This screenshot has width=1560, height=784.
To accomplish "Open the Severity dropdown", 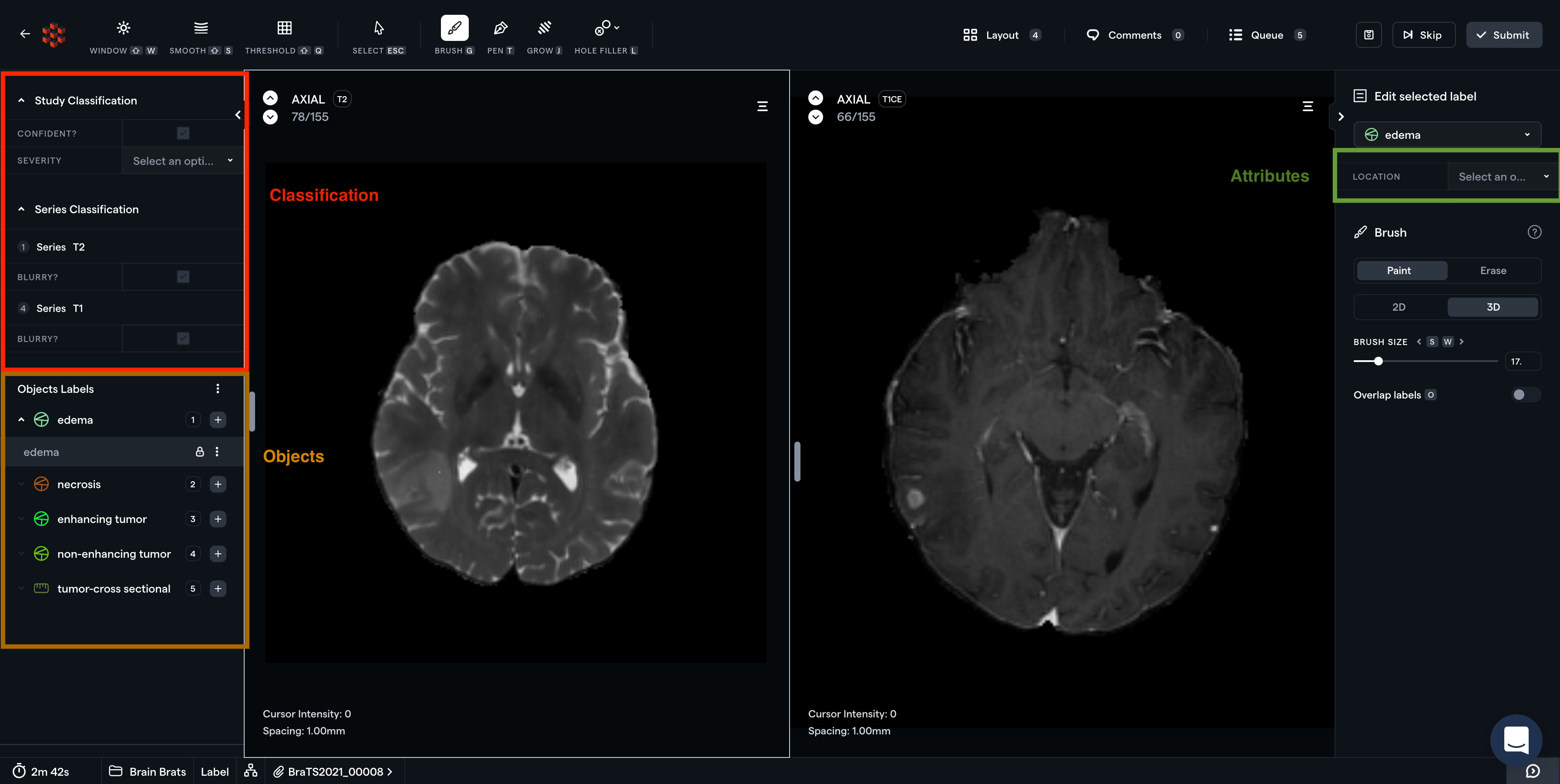I will coord(183,161).
